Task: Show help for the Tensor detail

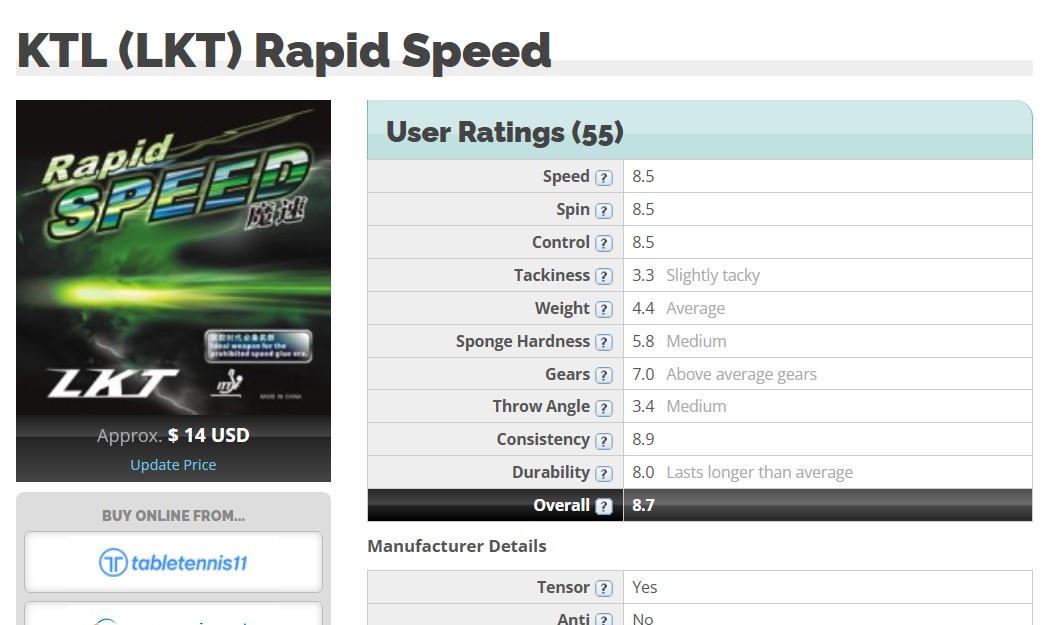Action: [x=603, y=588]
